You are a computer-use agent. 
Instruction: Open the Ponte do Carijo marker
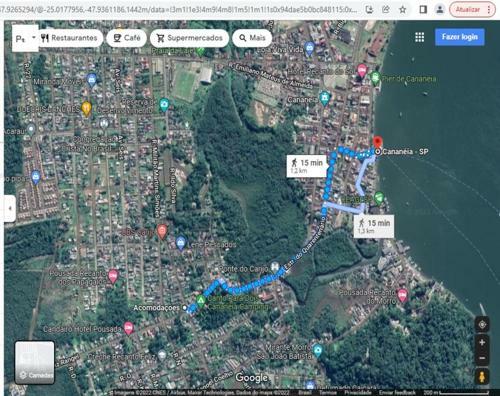coord(274,267)
